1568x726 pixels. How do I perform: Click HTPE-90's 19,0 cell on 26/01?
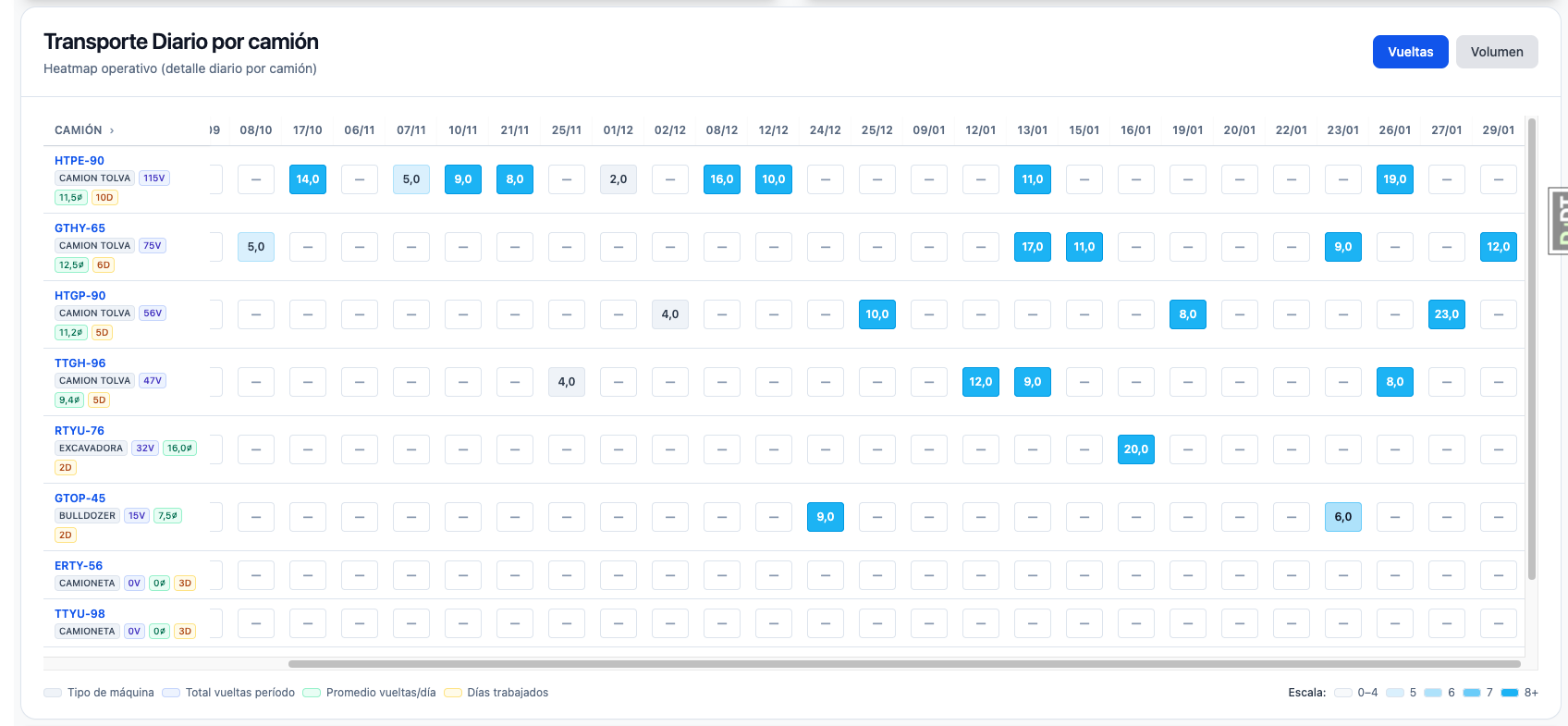[x=1394, y=179]
